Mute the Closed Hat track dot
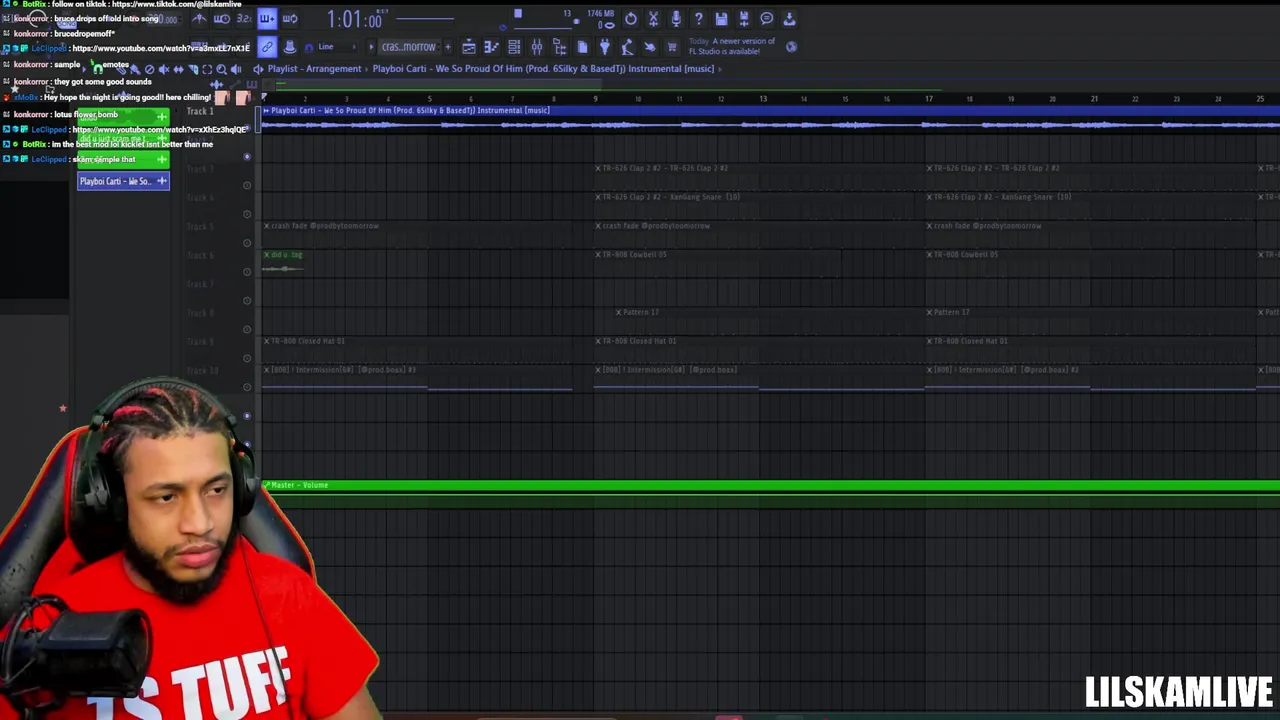Viewport: 1280px width, 720px height. coord(247,358)
